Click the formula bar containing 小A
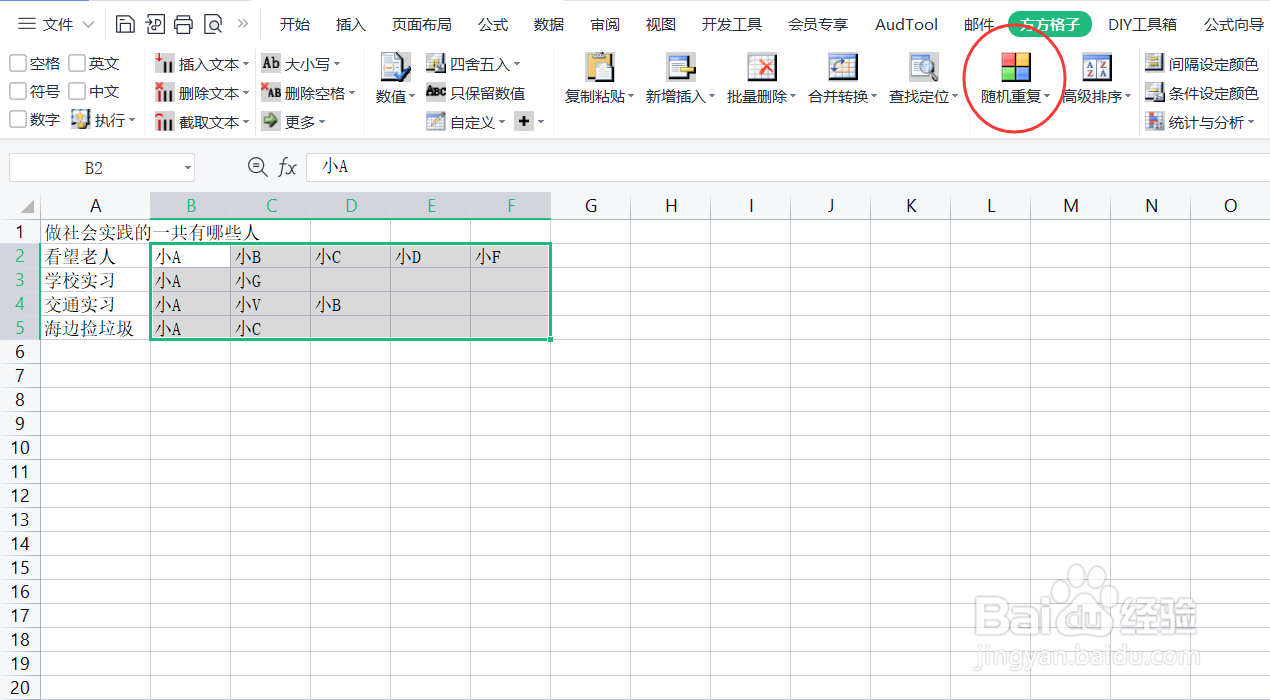This screenshot has height=700, width=1270. click(788, 167)
